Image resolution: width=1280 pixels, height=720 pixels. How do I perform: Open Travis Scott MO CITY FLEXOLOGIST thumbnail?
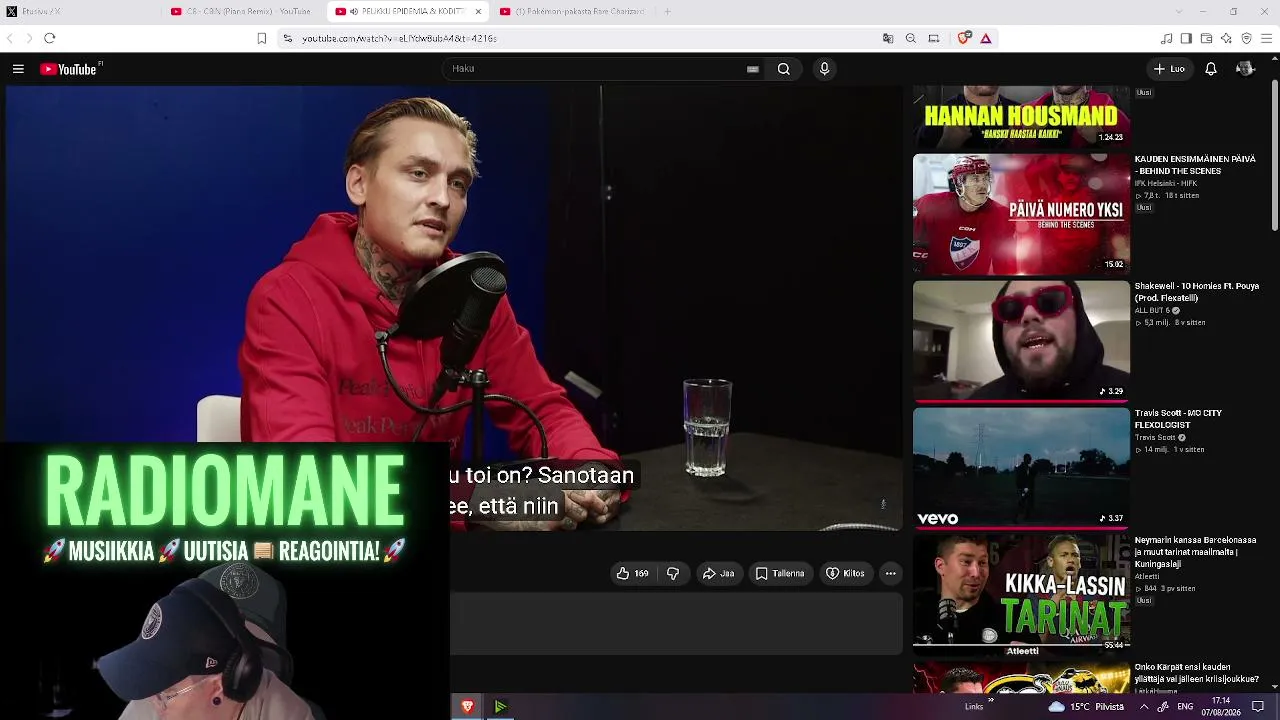point(1021,468)
